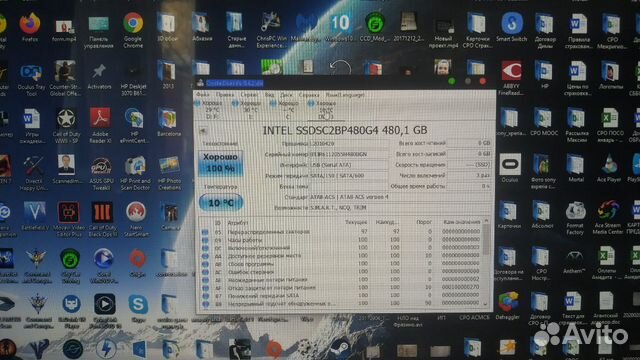Click the 10 °C temperature button

[x=221, y=202]
